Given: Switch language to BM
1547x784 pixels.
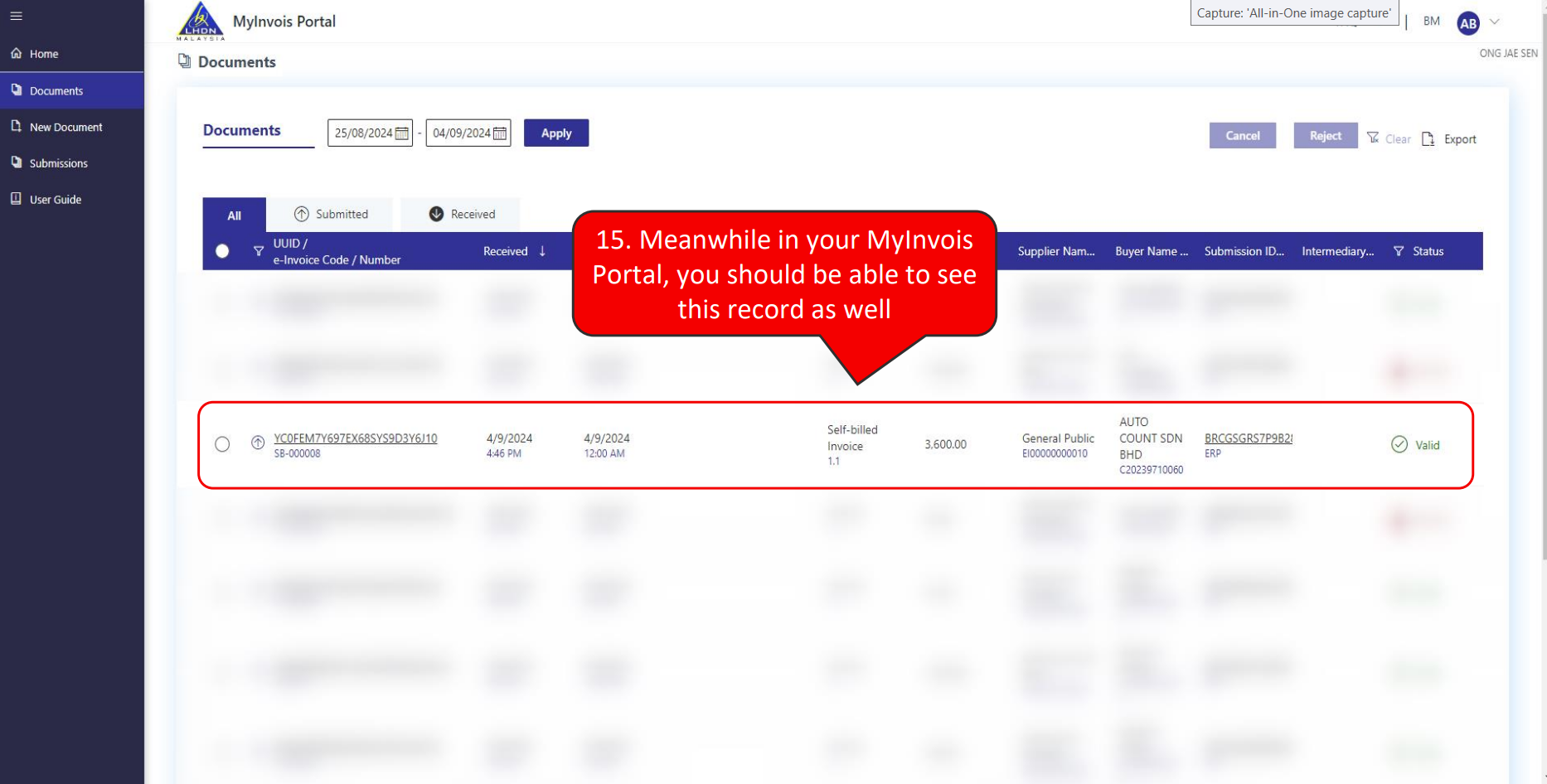Looking at the screenshot, I should 1431,22.
